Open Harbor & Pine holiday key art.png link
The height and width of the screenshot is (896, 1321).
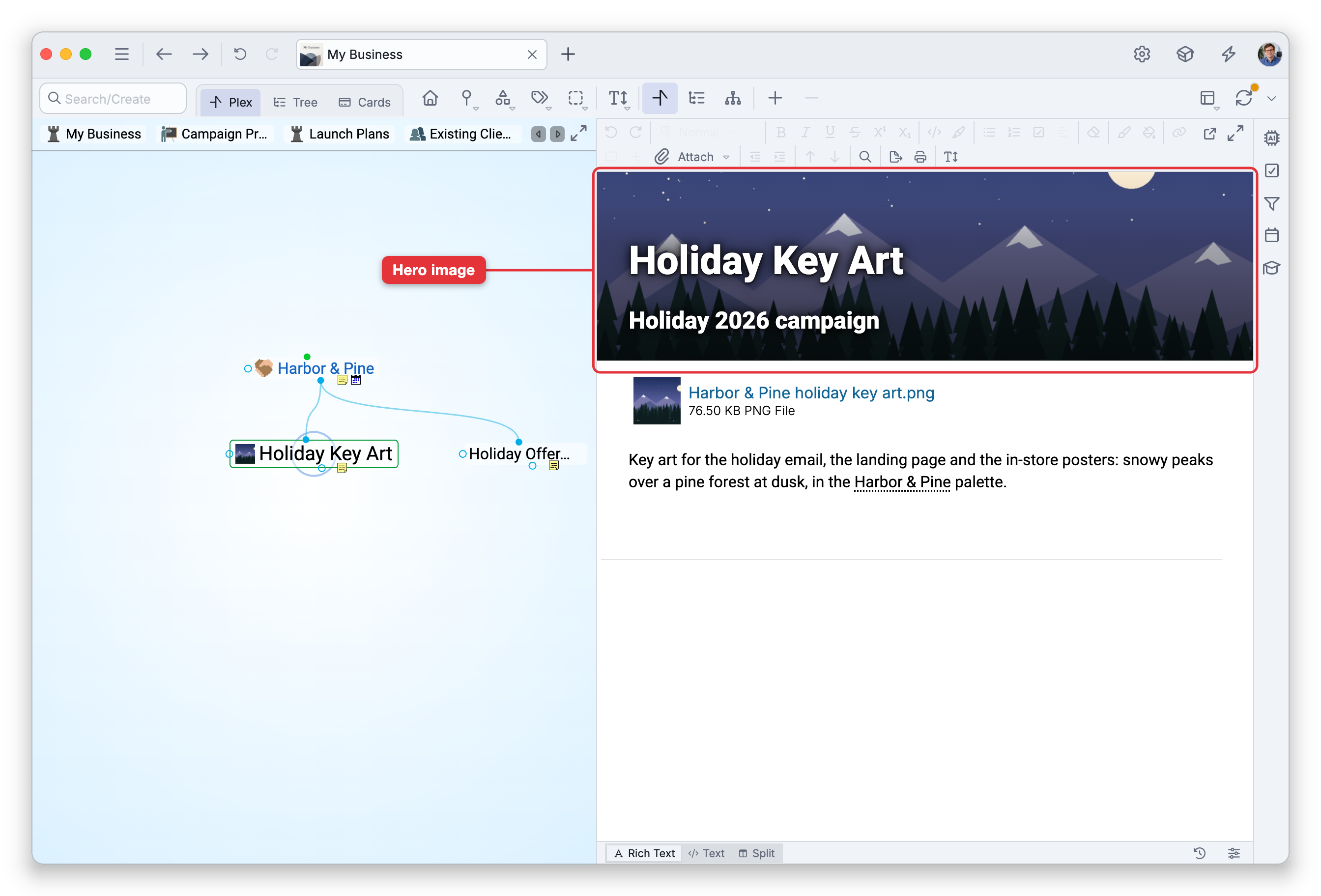pyautogui.click(x=811, y=392)
